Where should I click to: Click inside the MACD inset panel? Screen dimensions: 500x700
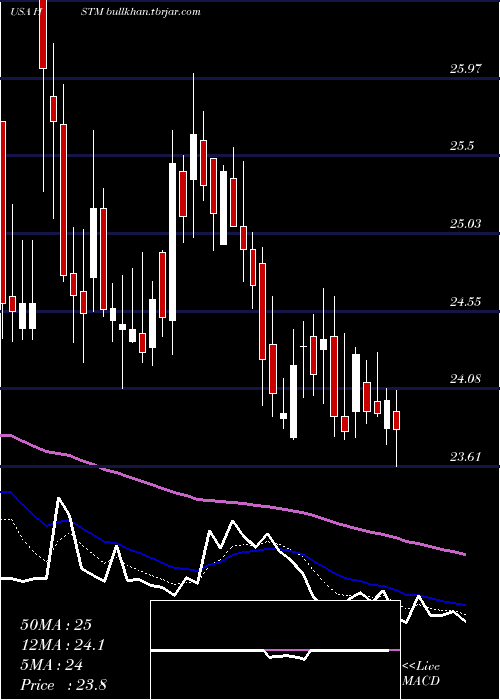[x=275, y=650]
